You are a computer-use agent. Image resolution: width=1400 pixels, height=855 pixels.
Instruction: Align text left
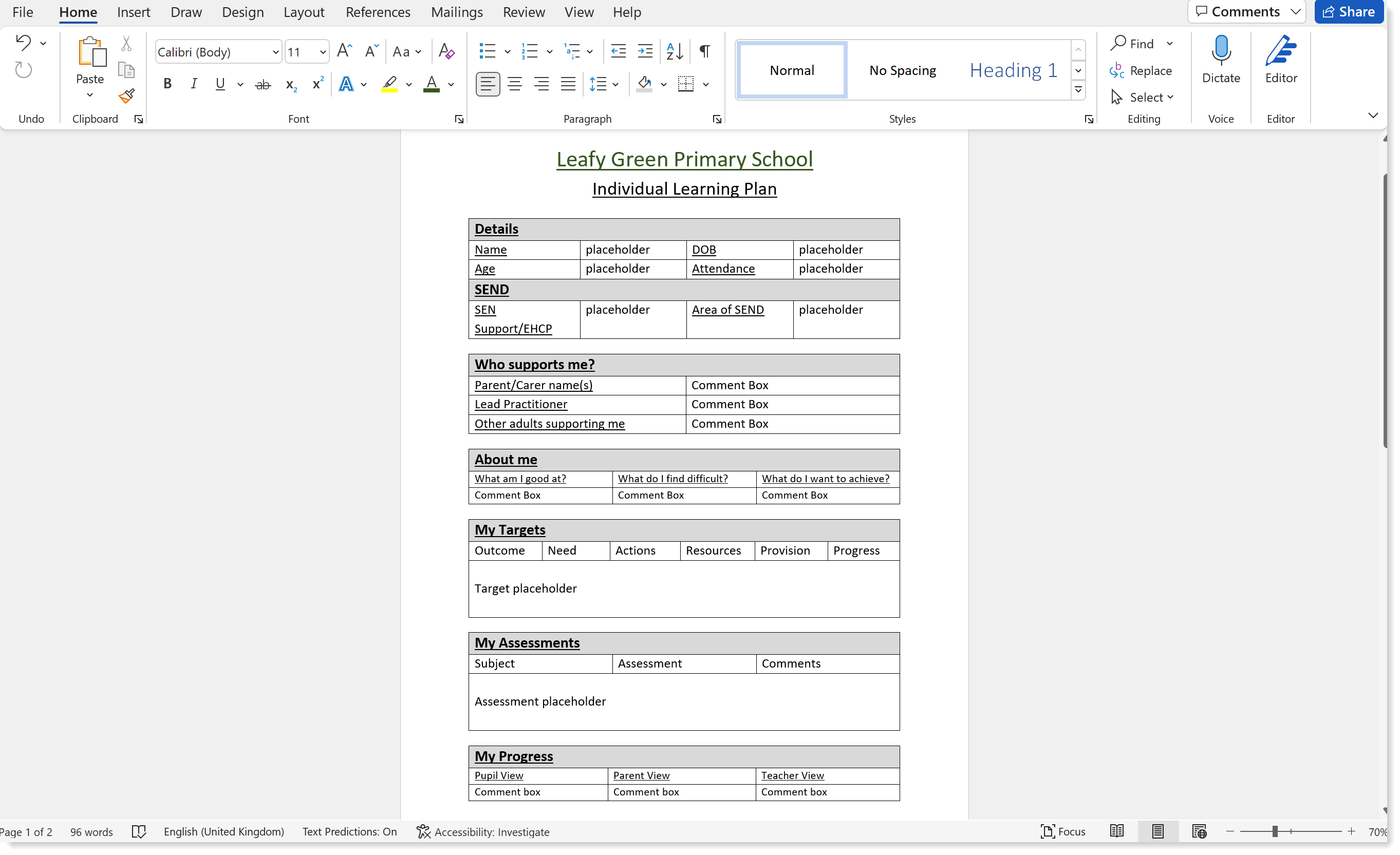(488, 85)
